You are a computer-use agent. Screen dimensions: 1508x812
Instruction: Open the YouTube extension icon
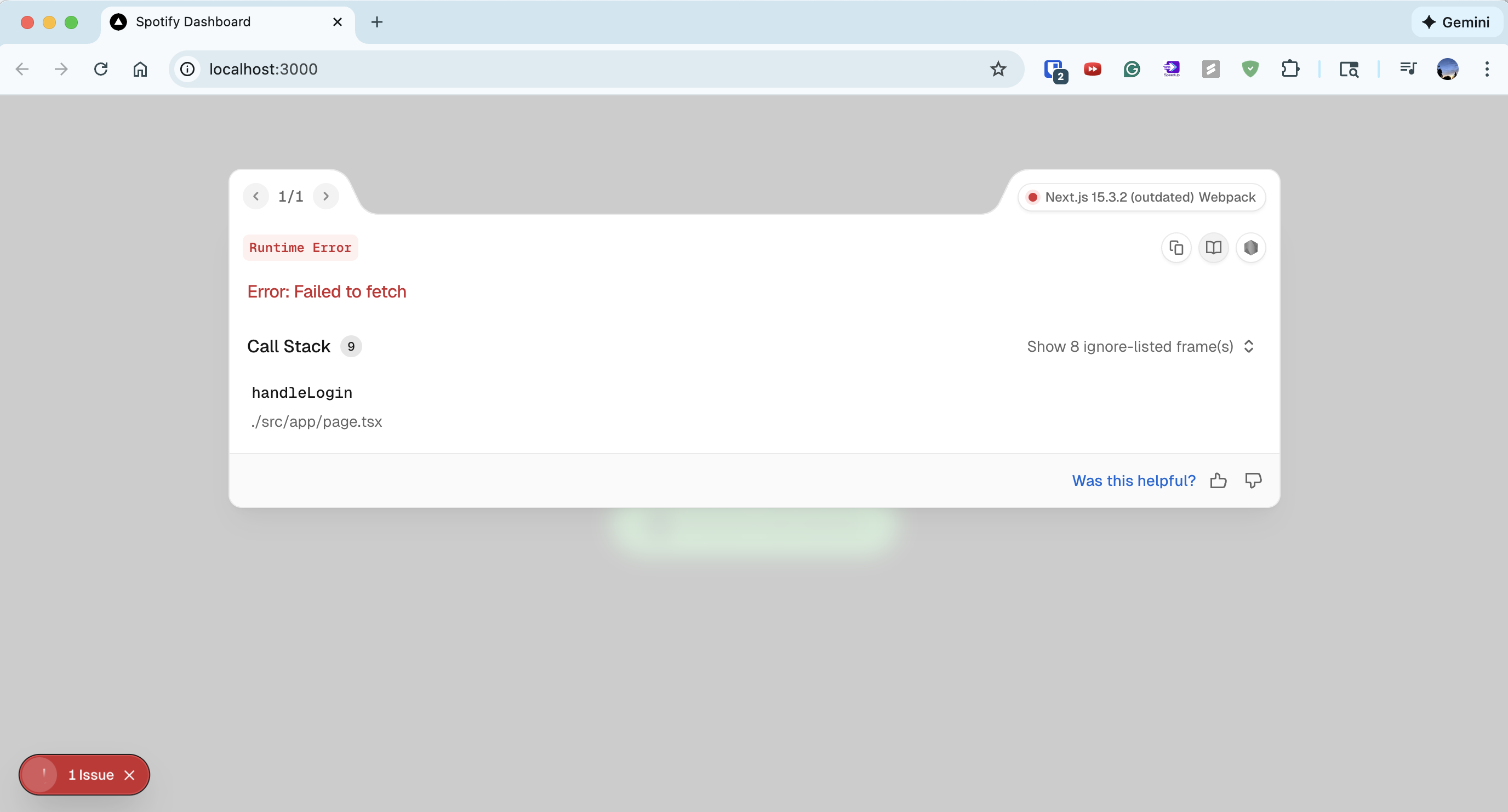coord(1092,69)
